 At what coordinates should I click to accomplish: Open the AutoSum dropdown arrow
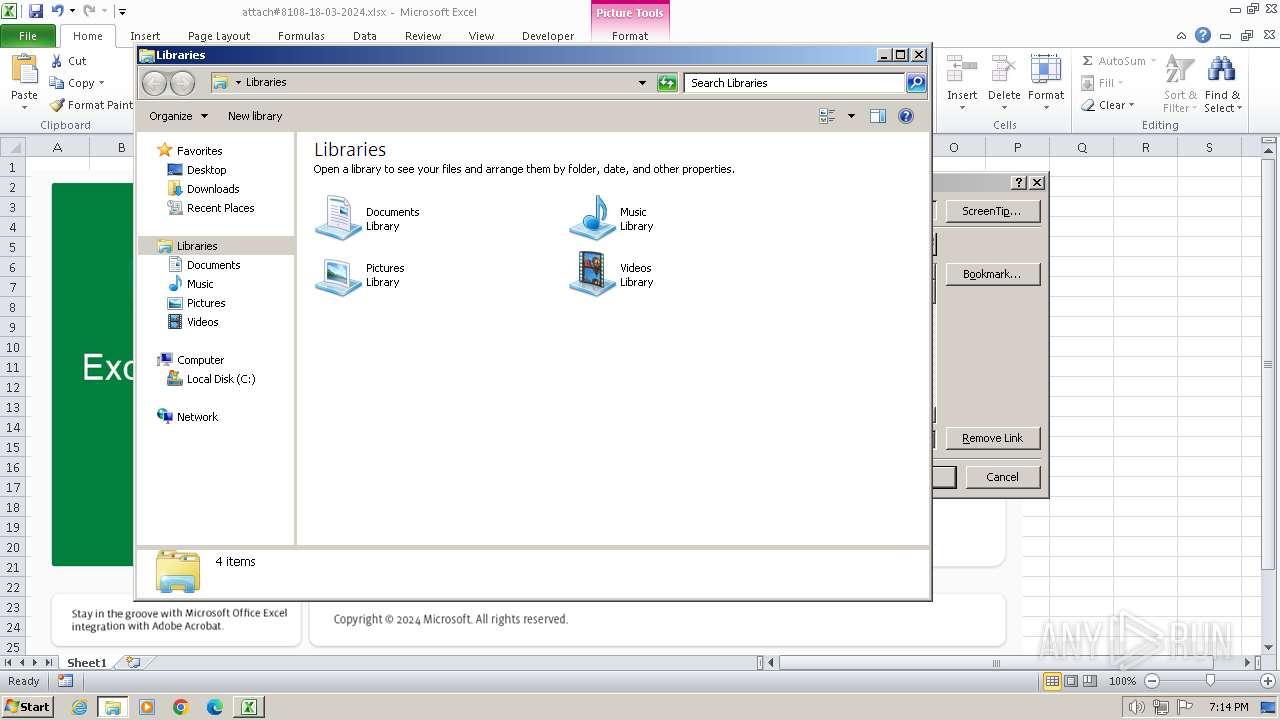coord(1152,61)
